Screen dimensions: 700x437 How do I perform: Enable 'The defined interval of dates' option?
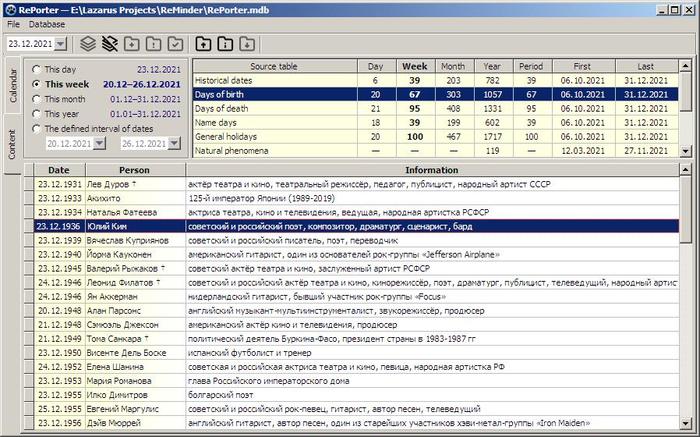[x=37, y=128]
